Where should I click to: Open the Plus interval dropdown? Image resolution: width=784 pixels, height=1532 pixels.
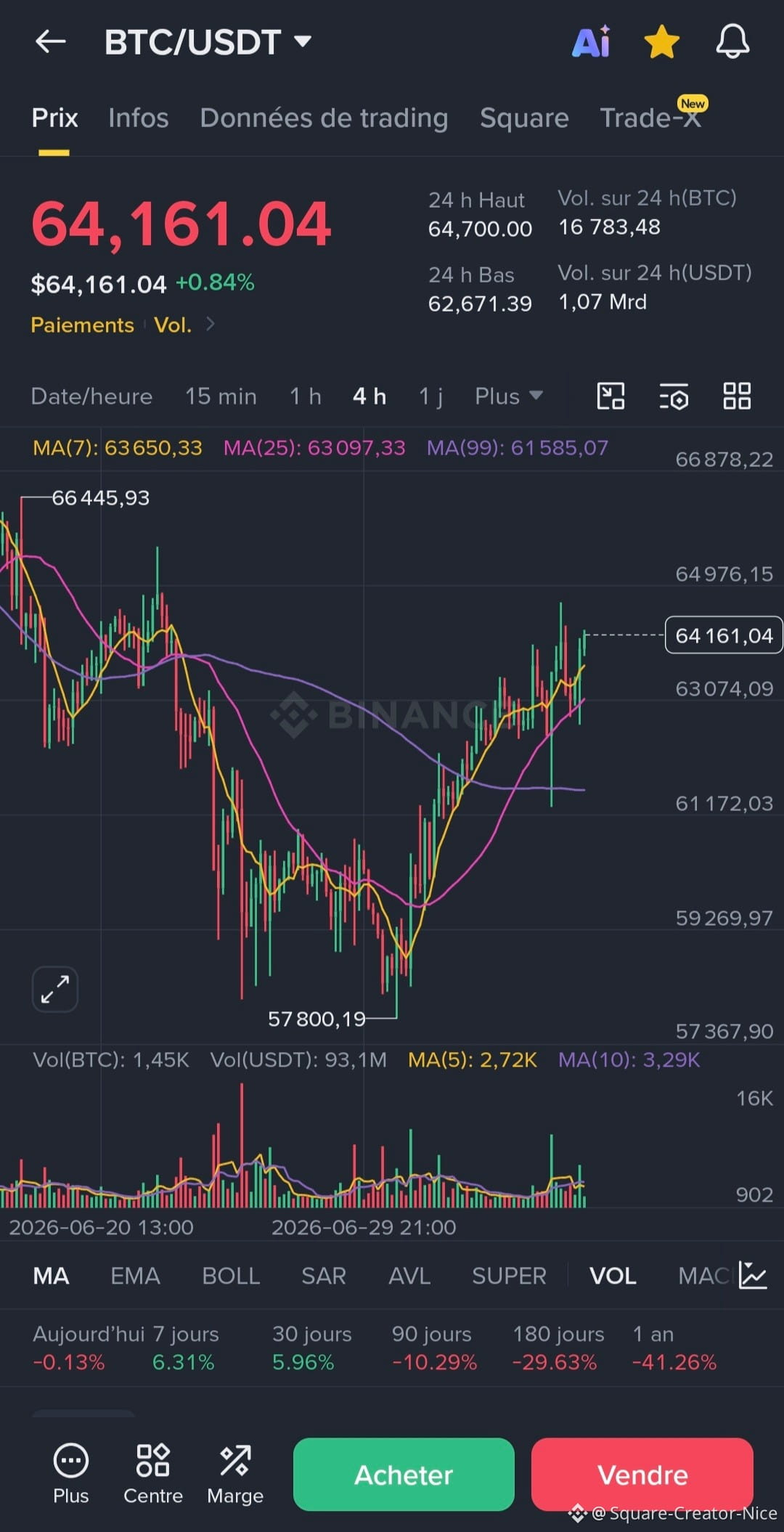508,396
